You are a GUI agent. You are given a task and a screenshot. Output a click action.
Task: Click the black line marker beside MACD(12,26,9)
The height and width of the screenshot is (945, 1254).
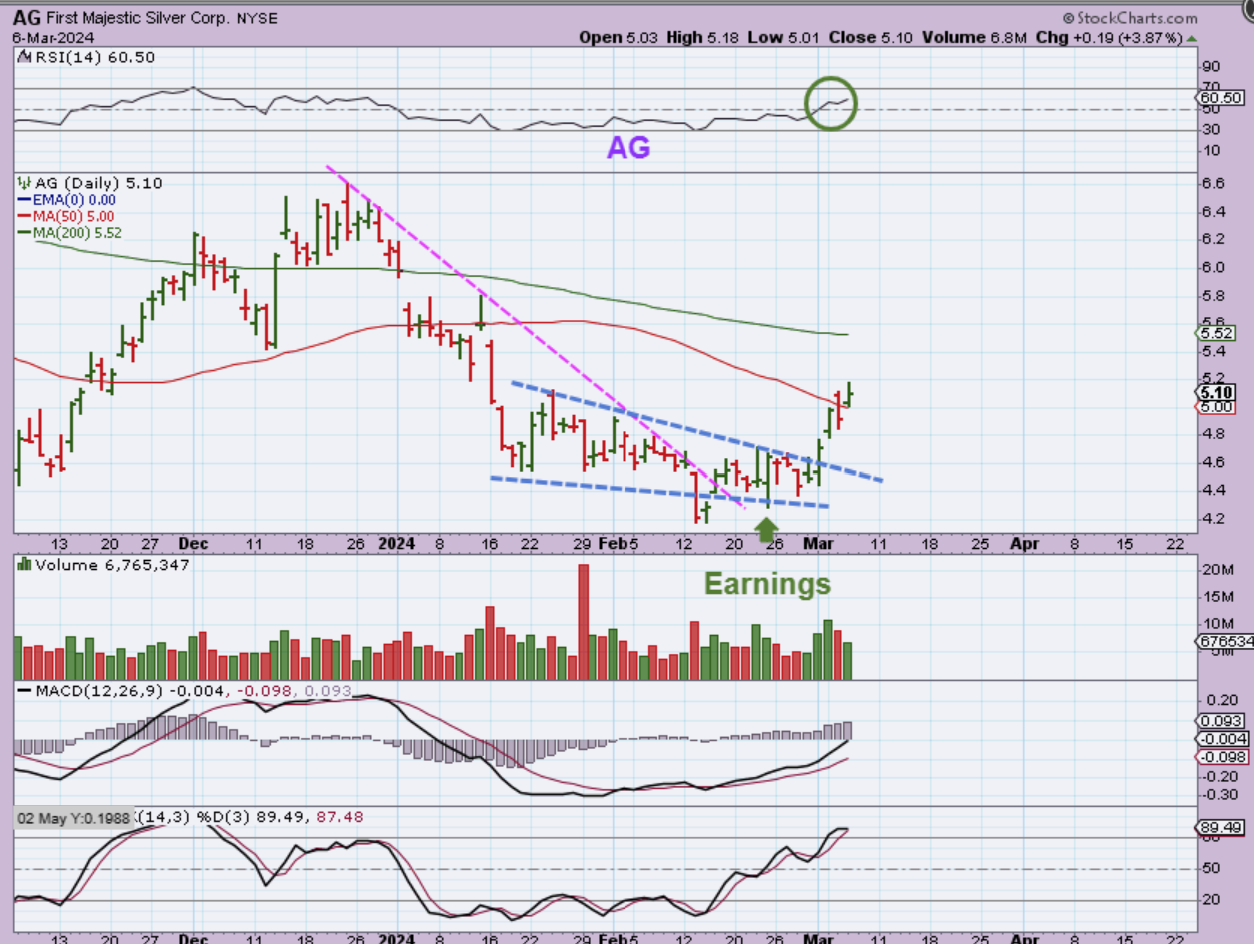click(x=24, y=691)
